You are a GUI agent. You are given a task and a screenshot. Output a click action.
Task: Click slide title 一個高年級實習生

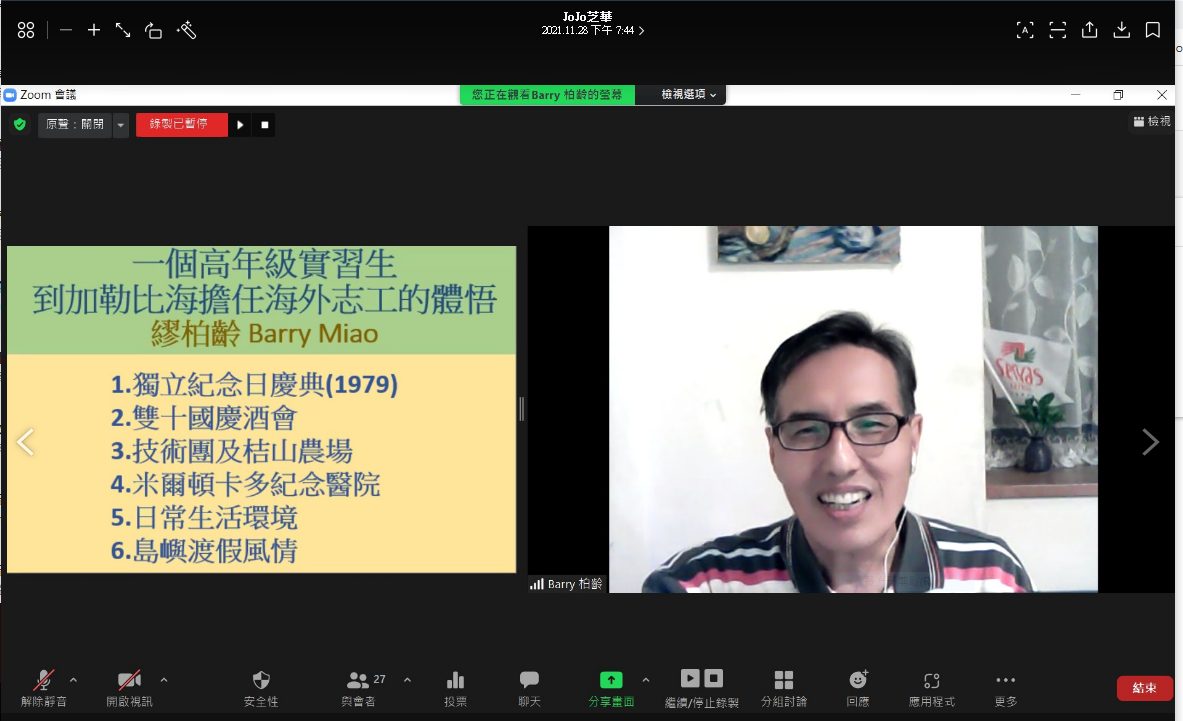point(264,264)
